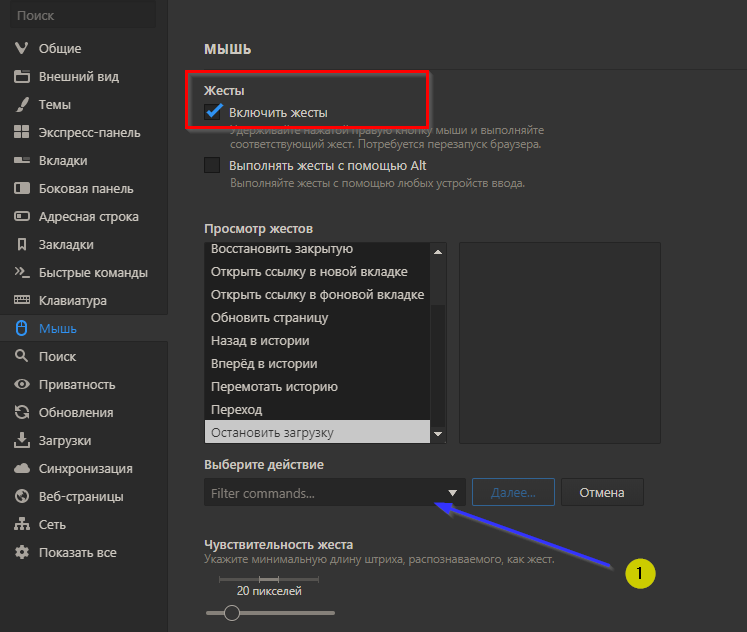Screen dimensions: 747x632
Task: Select Открыть ссылку в новой вкладке gesture
Action: (x=317, y=271)
